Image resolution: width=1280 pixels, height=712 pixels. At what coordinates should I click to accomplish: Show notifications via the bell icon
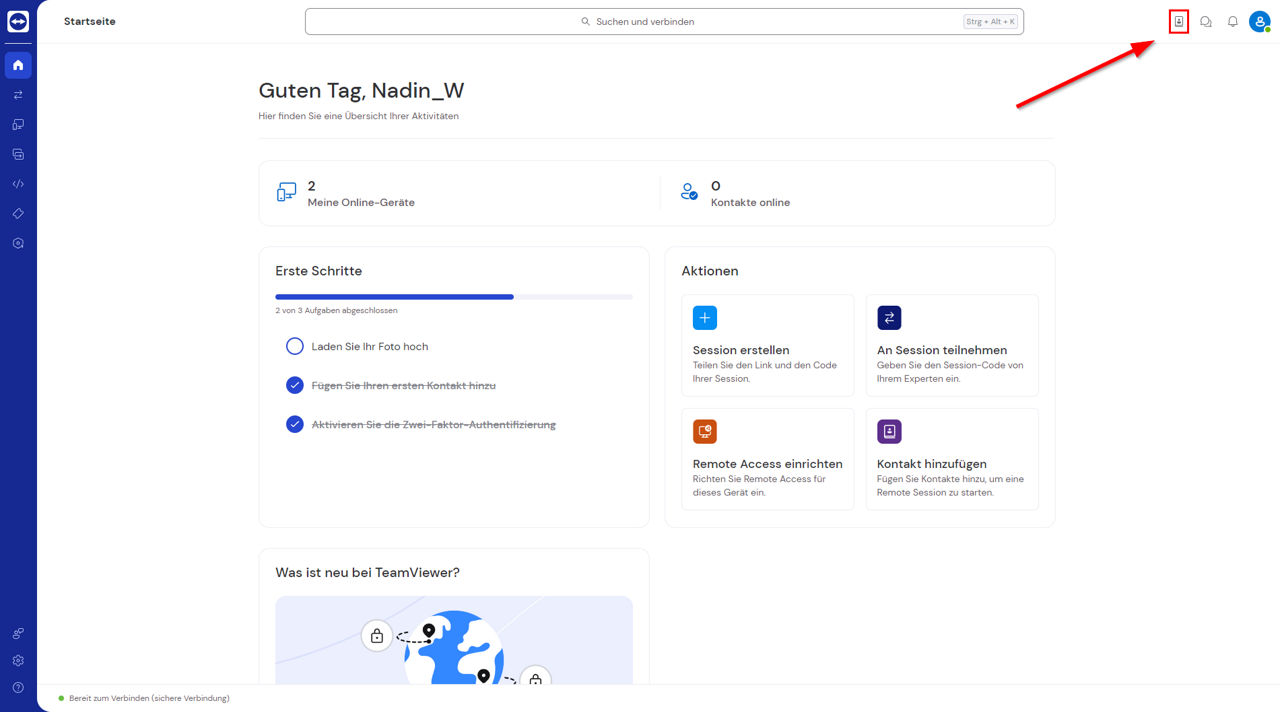coord(1233,21)
